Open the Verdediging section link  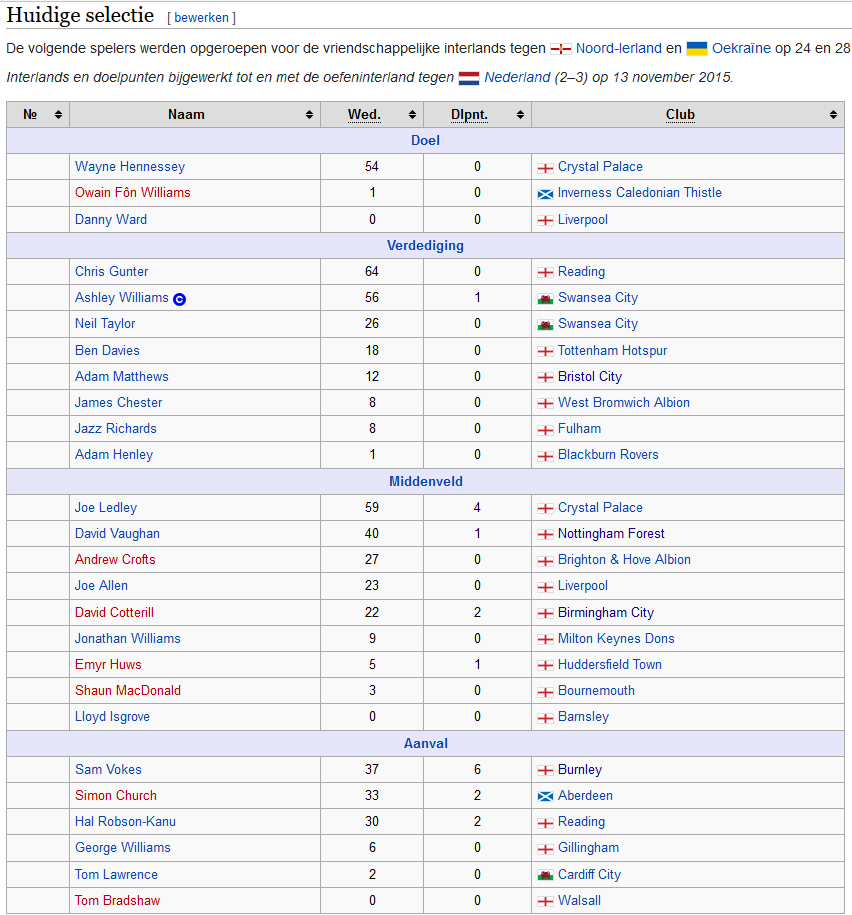(425, 246)
